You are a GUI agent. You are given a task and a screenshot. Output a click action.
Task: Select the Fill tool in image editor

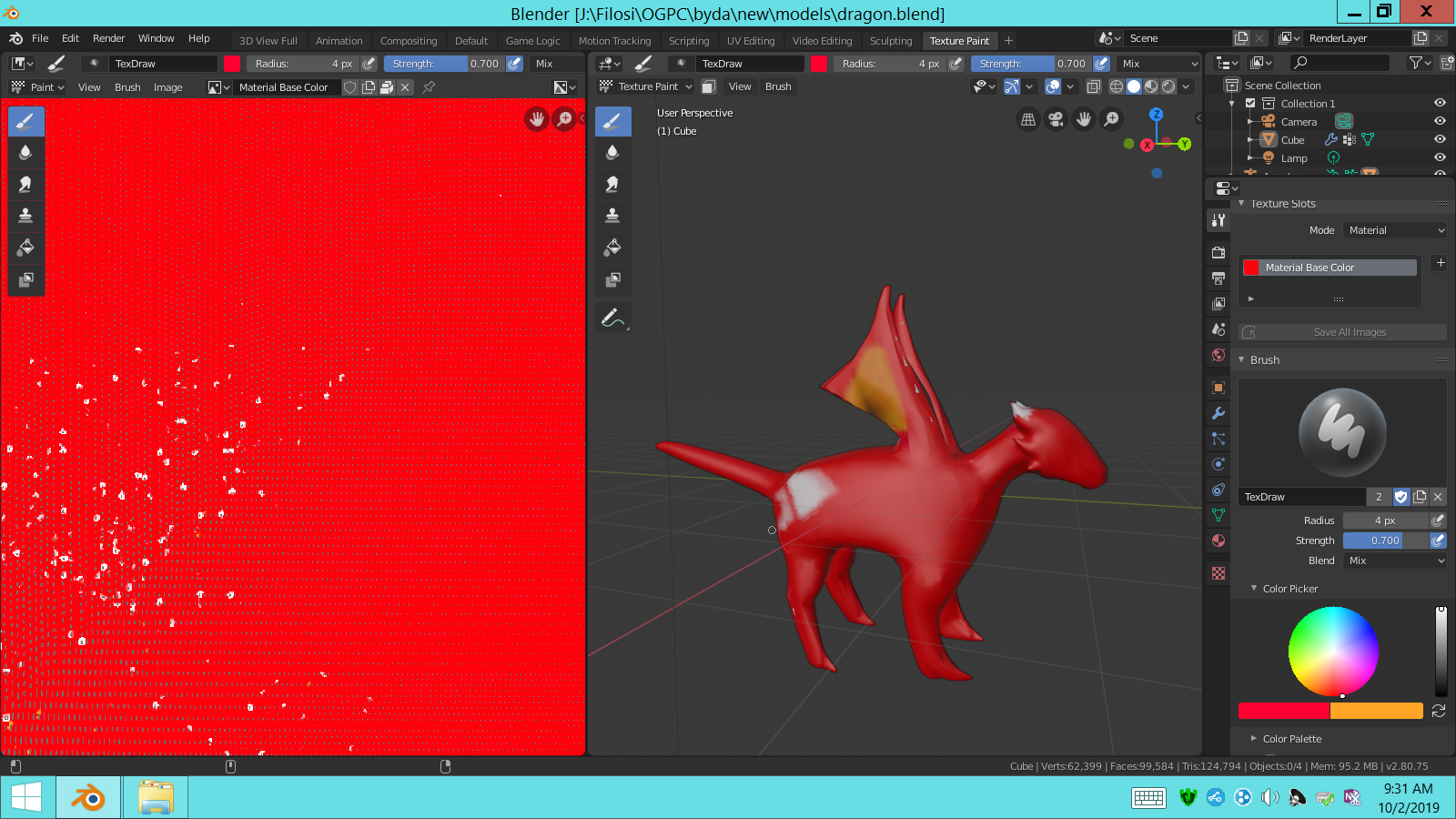[25, 248]
